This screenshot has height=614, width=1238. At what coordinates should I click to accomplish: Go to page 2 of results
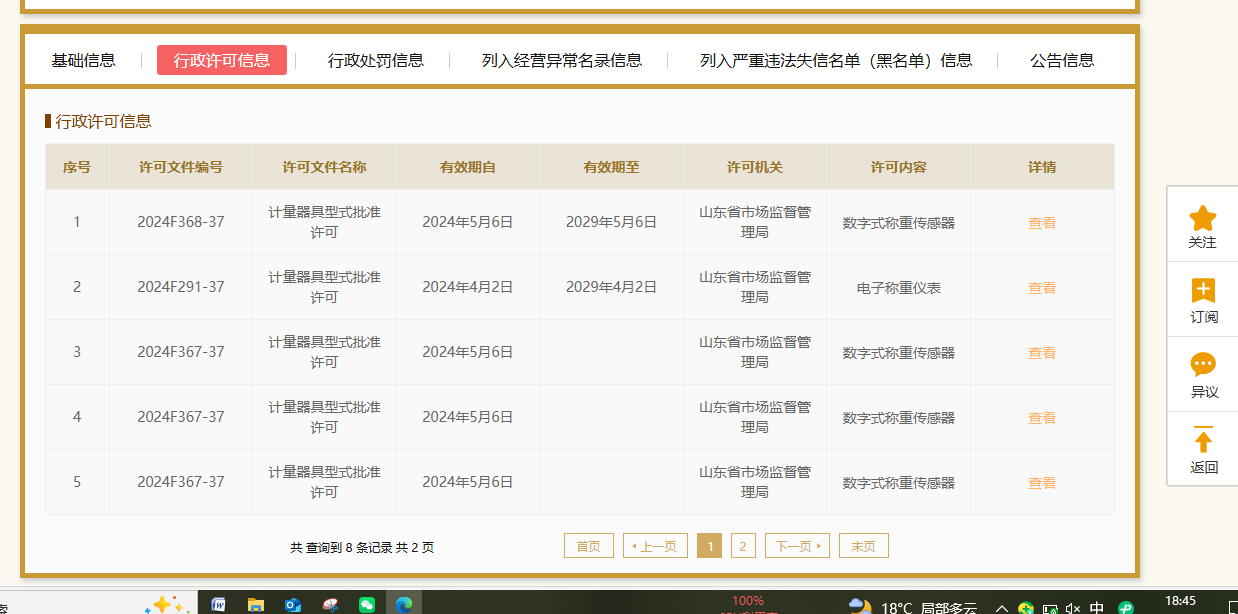742,546
